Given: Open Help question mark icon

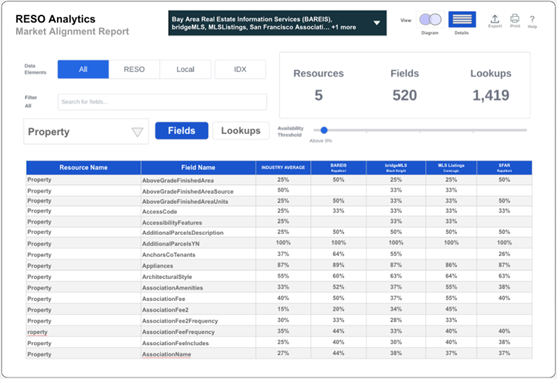Looking at the screenshot, I should pyautogui.click(x=532, y=19).
